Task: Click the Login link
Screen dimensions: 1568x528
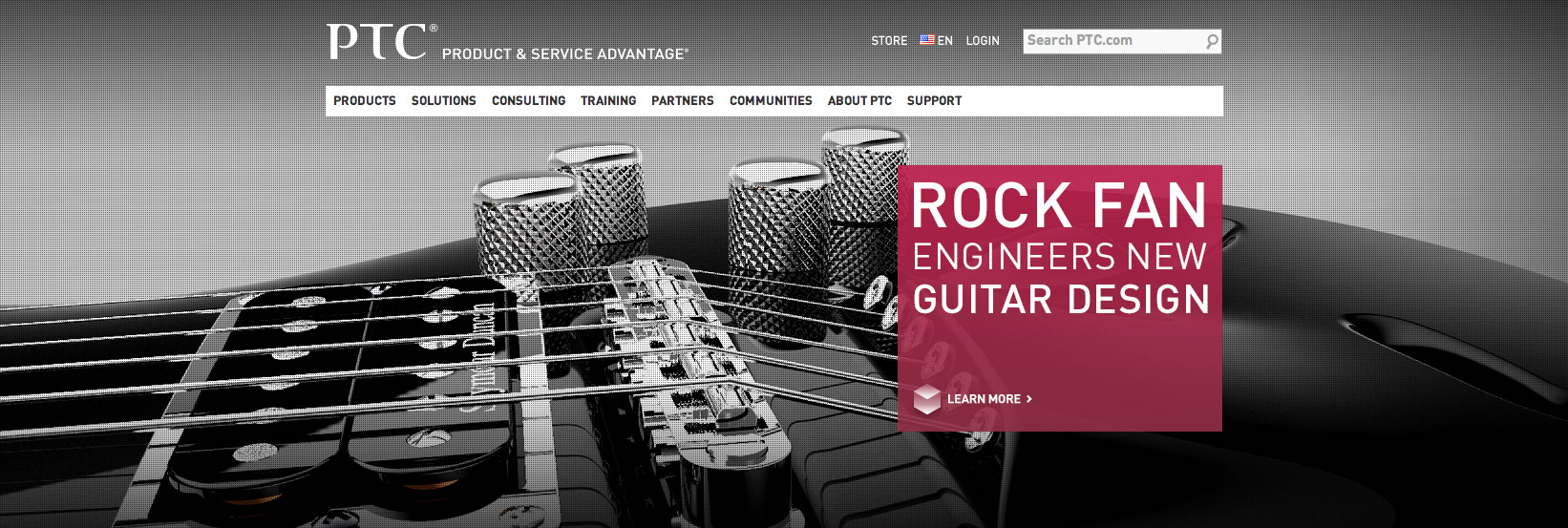Action: [x=983, y=41]
